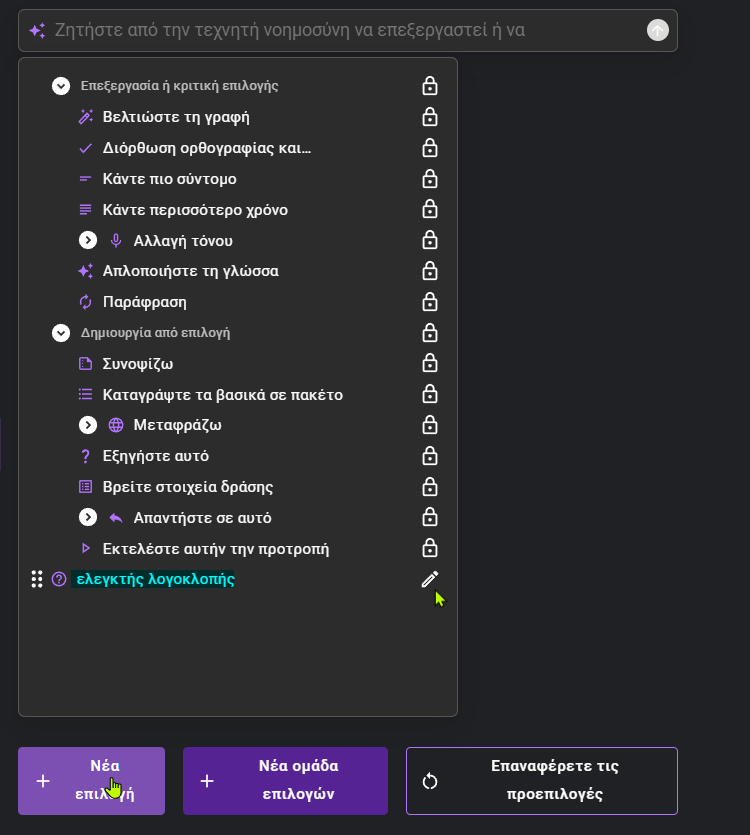The width and height of the screenshot is (750, 835).
Task: Click the pencil edit icon for ελεγκτής λογοκλοπής
Action: coord(430,579)
